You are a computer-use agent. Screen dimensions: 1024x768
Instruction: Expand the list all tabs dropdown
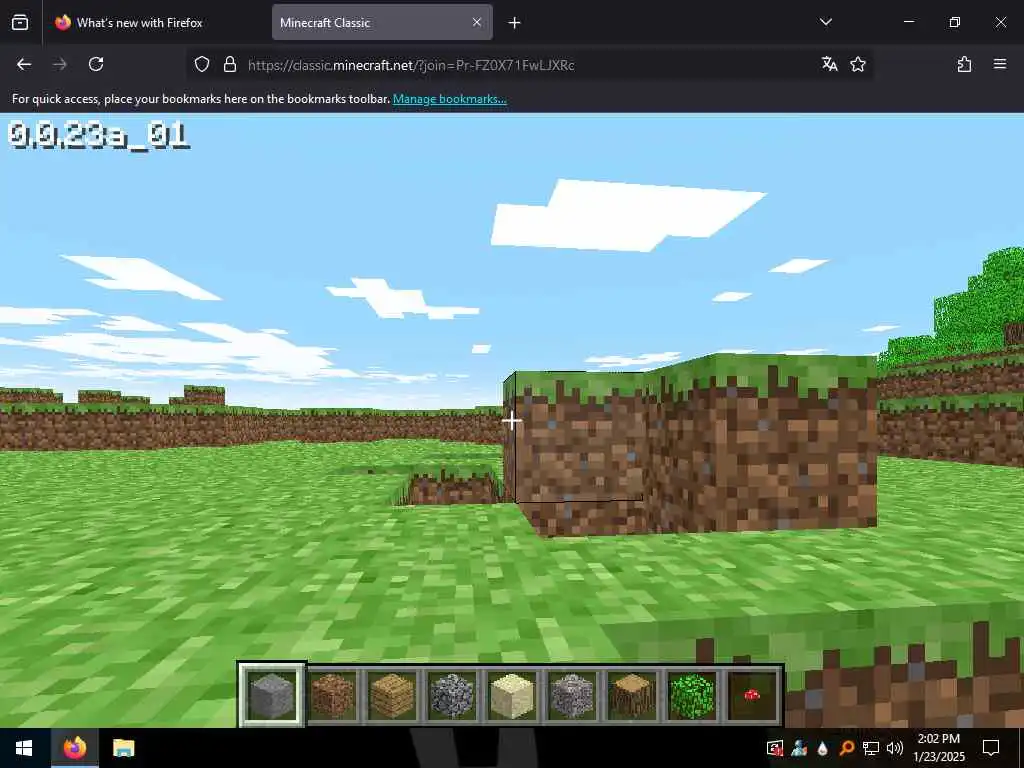coord(826,22)
